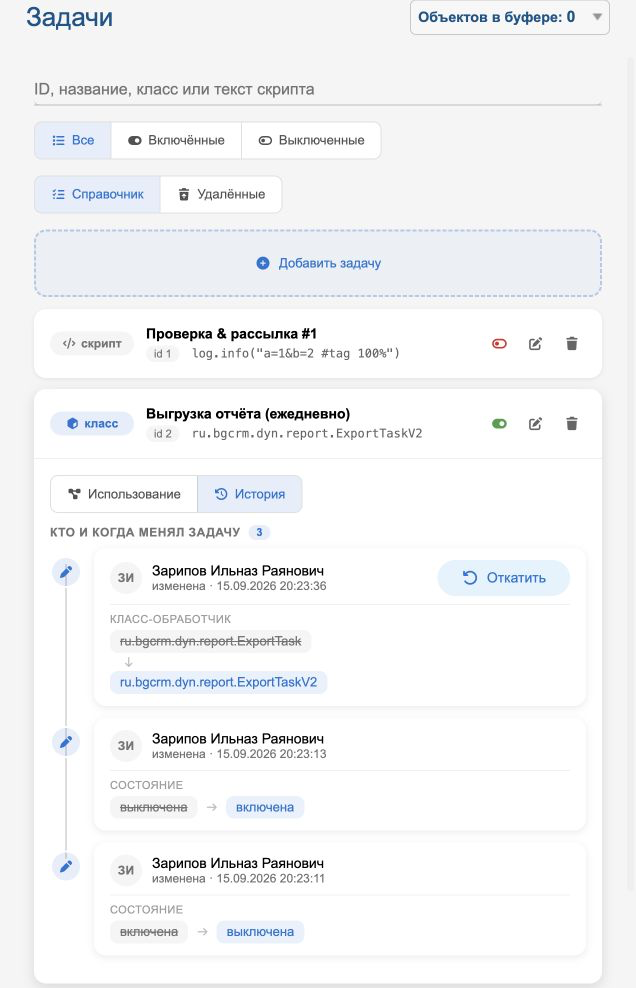The width and height of the screenshot is (636, 988).
Task: Click the Откатить button
Action: (504, 578)
